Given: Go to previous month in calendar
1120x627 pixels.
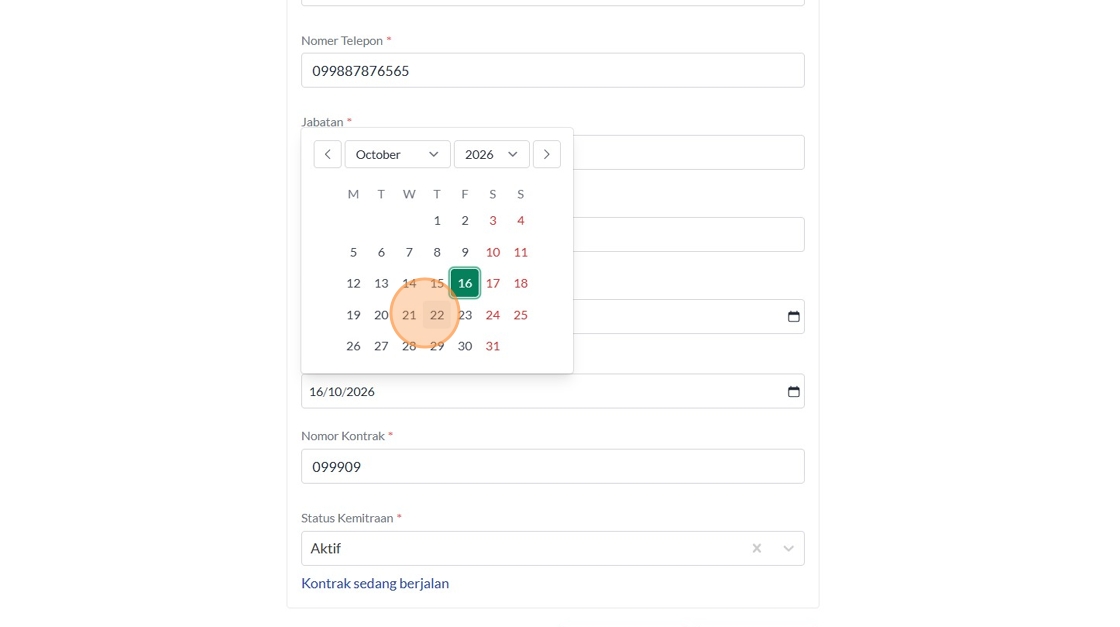Looking at the screenshot, I should click(x=327, y=154).
